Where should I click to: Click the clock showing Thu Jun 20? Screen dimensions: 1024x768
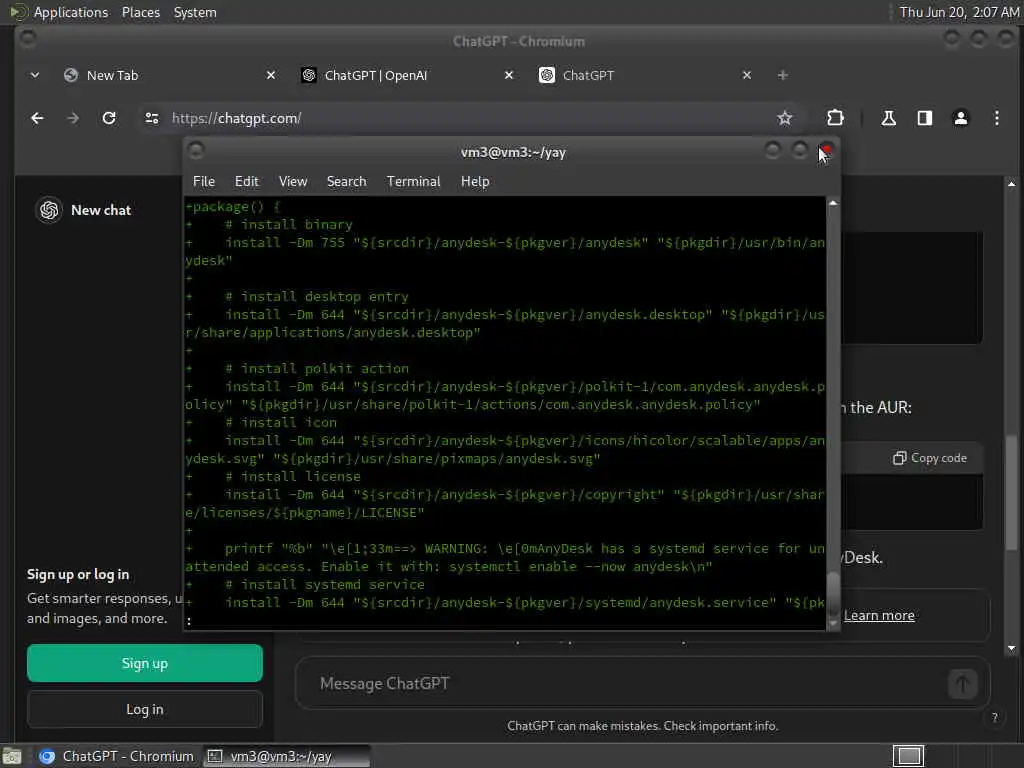(959, 12)
